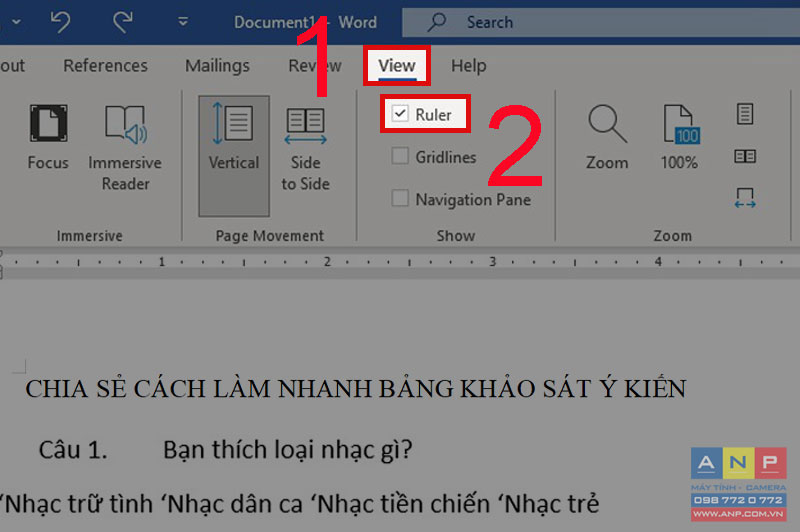Choose Page Width zoom view
The width and height of the screenshot is (800, 532).
(745, 197)
